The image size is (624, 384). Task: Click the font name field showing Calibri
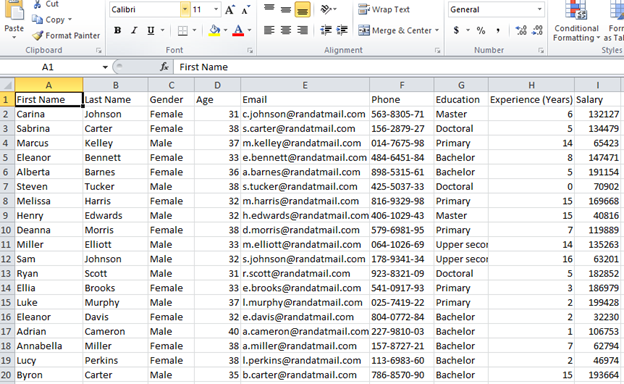(x=145, y=9)
